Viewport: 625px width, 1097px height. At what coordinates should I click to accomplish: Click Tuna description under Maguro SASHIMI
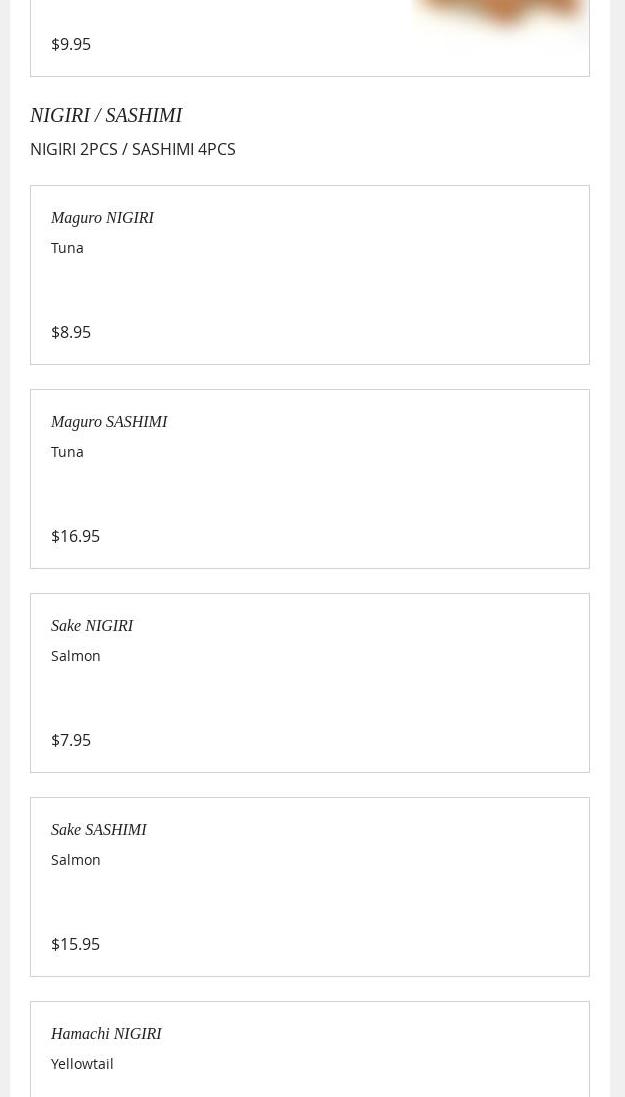[x=67, y=451]
